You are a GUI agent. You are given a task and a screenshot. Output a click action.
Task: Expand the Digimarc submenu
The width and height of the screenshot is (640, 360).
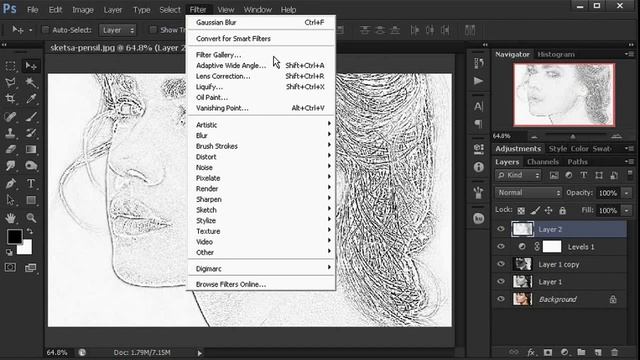(261, 268)
